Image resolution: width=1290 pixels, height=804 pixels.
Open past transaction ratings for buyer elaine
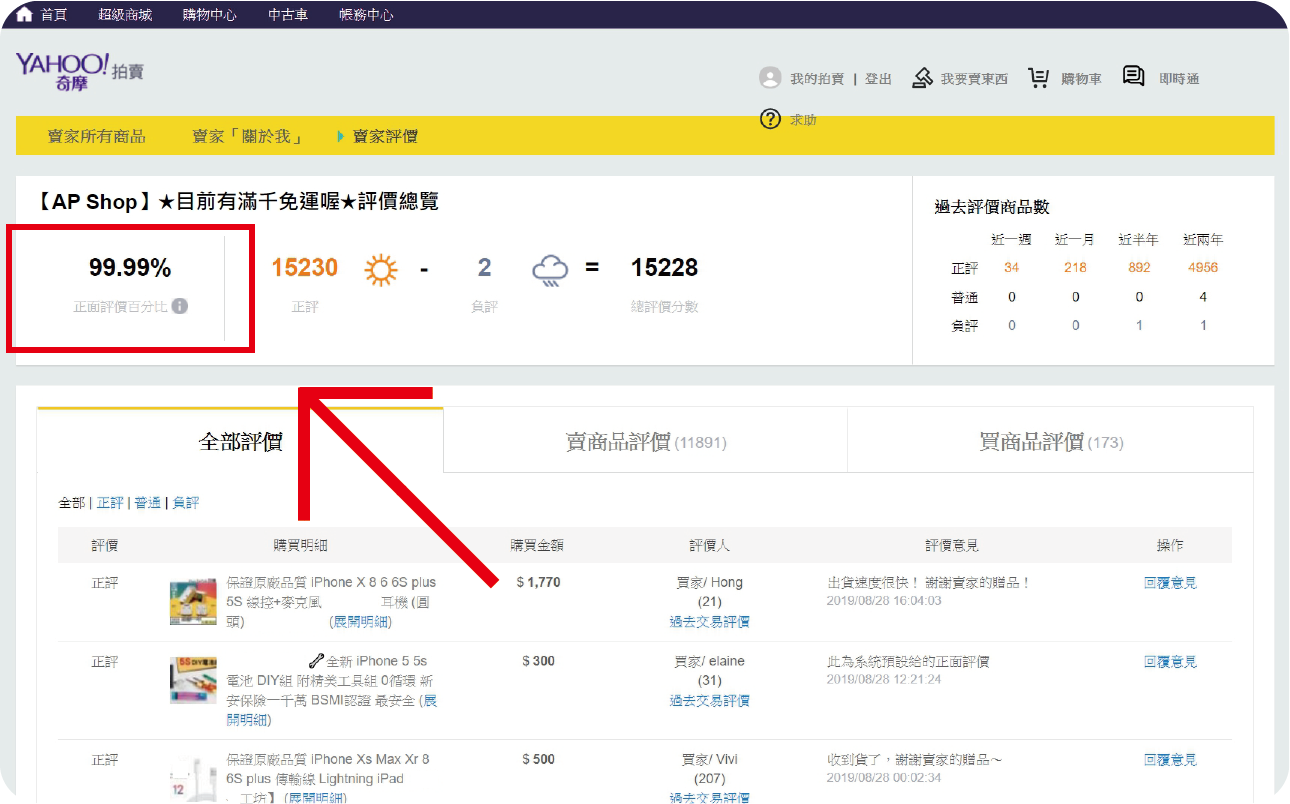pyautogui.click(x=709, y=701)
